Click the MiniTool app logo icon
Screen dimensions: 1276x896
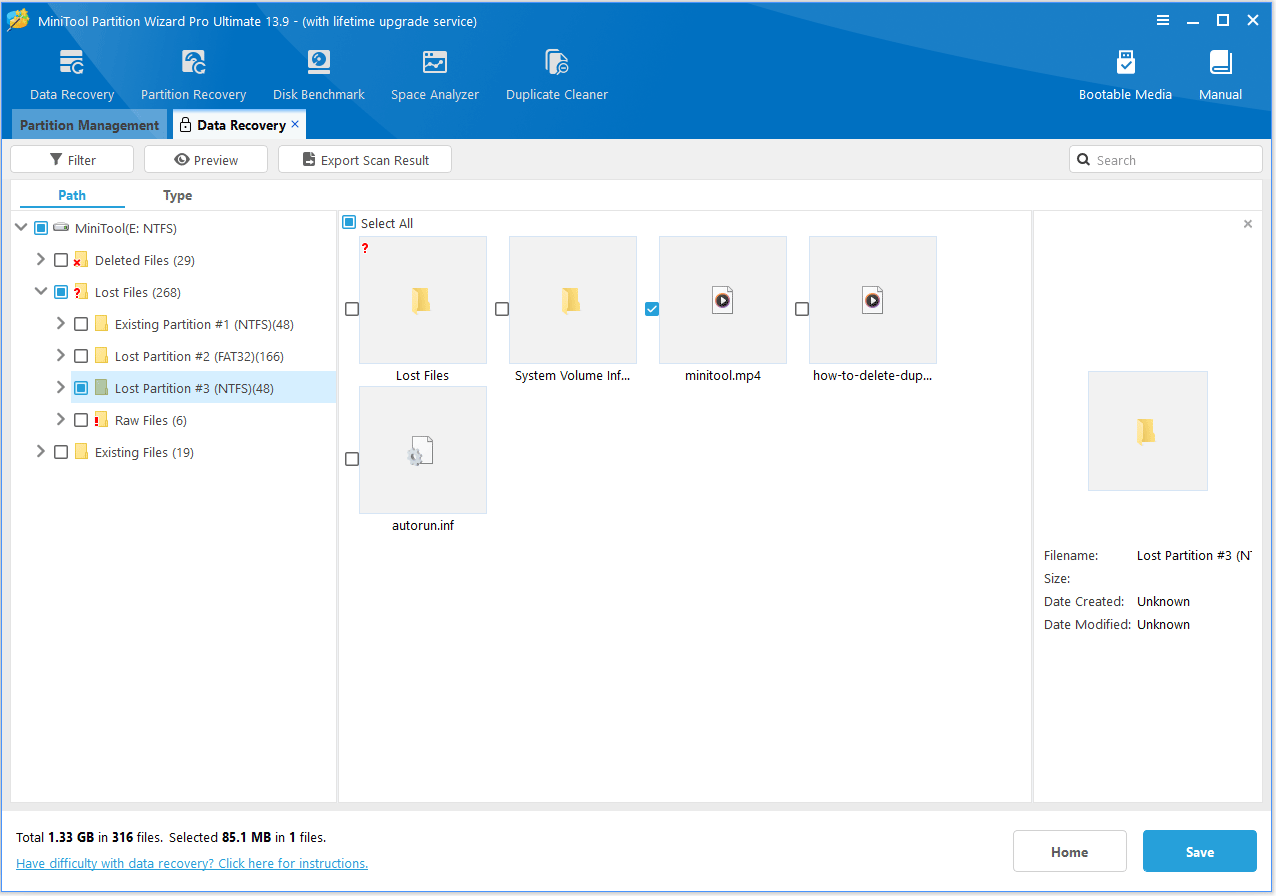point(18,20)
